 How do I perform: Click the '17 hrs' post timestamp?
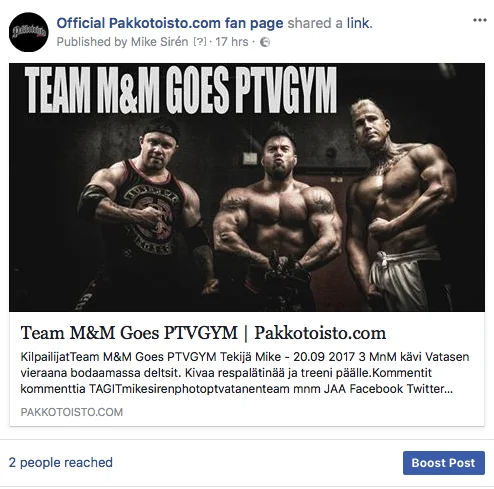(x=232, y=42)
